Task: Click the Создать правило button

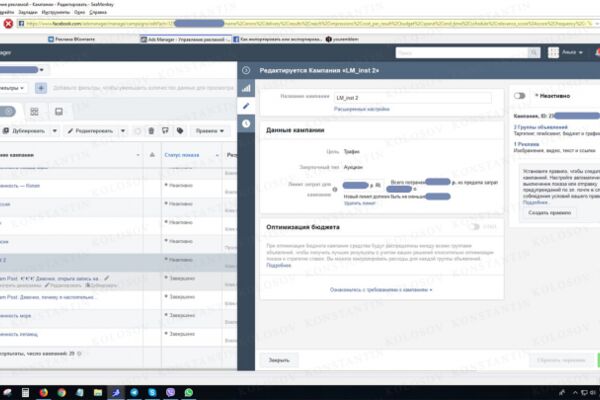Action: coord(549,212)
